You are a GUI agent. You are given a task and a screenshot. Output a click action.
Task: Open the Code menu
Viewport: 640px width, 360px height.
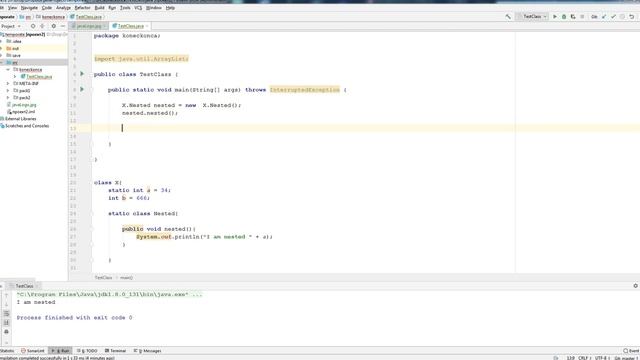point(47,8)
